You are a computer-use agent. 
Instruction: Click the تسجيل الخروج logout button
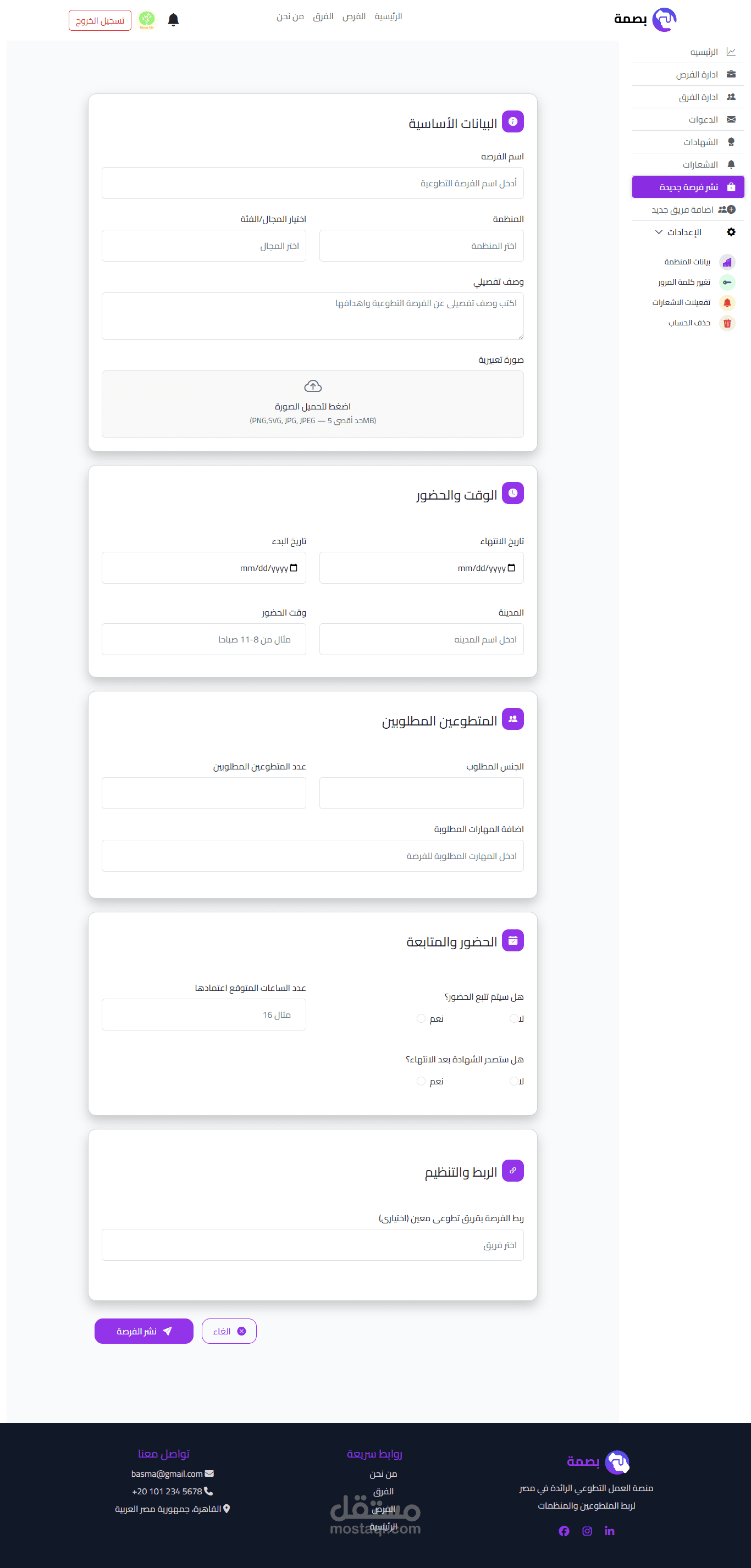100,21
